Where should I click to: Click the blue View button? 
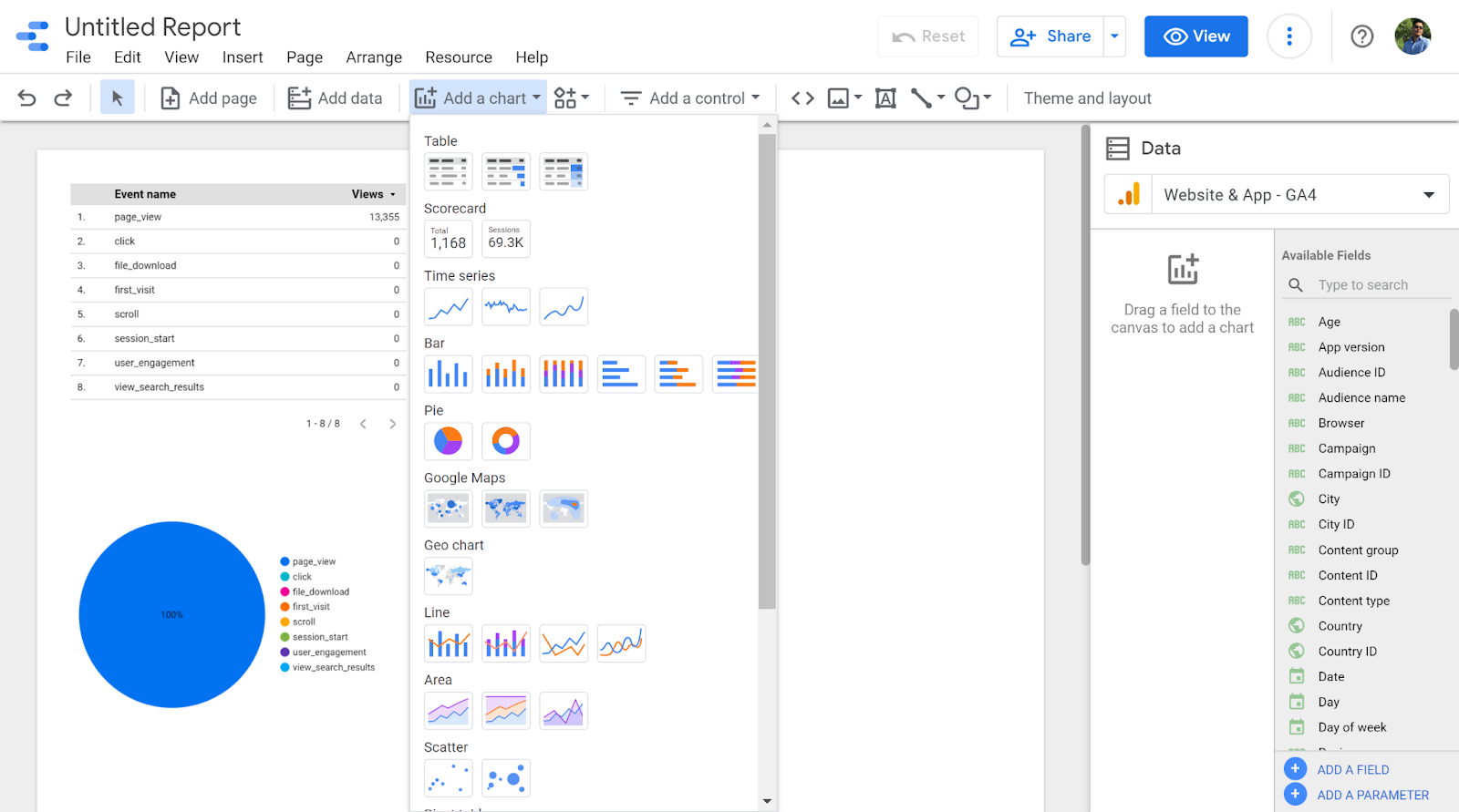pos(1195,36)
